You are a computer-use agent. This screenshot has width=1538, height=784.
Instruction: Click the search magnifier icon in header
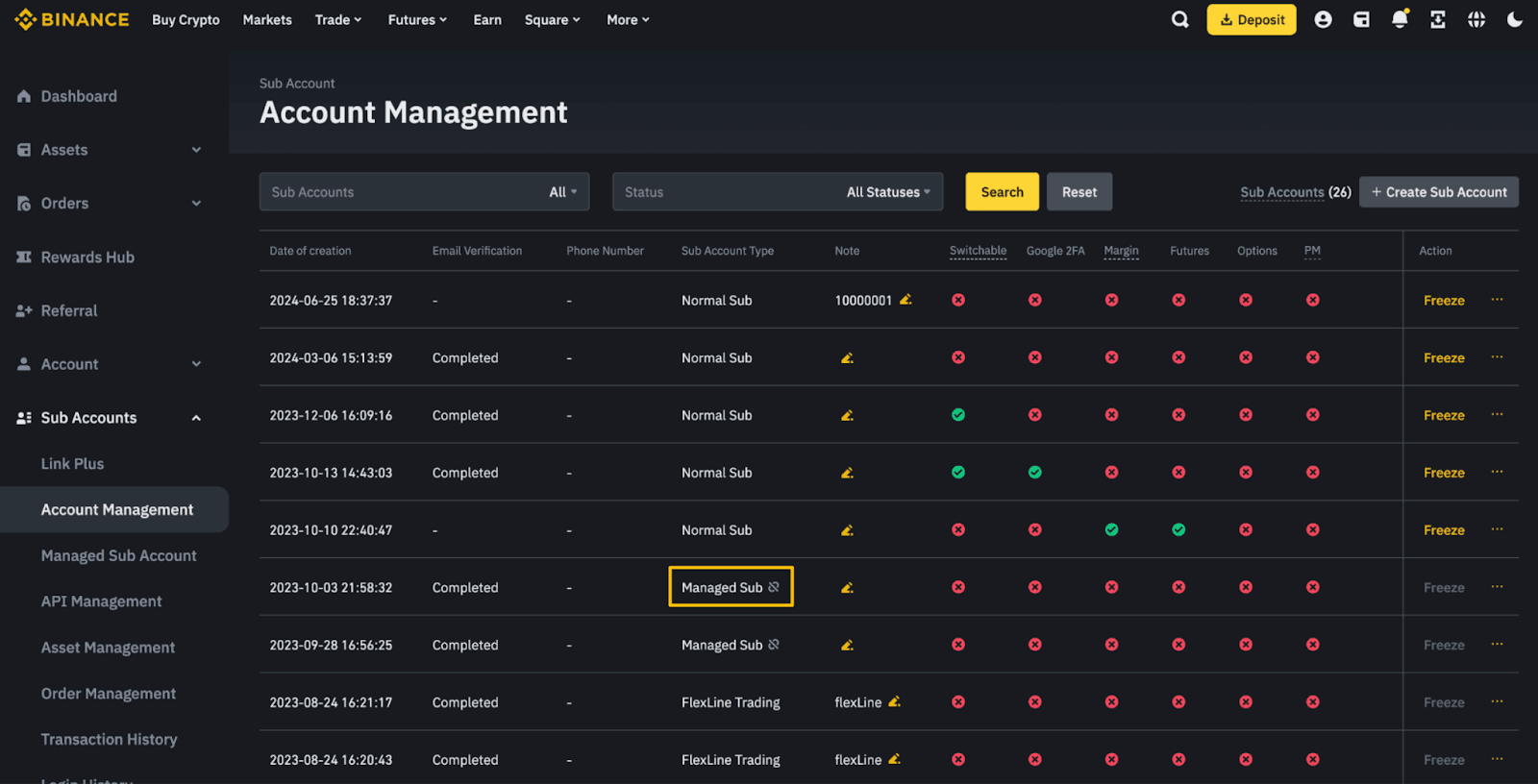(1179, 19)
